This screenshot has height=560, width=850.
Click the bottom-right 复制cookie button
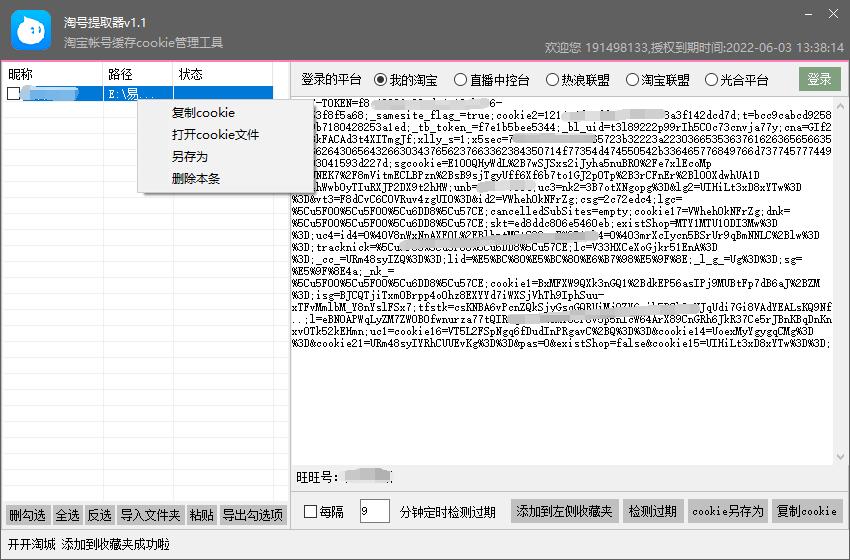[x=807, y=511]
